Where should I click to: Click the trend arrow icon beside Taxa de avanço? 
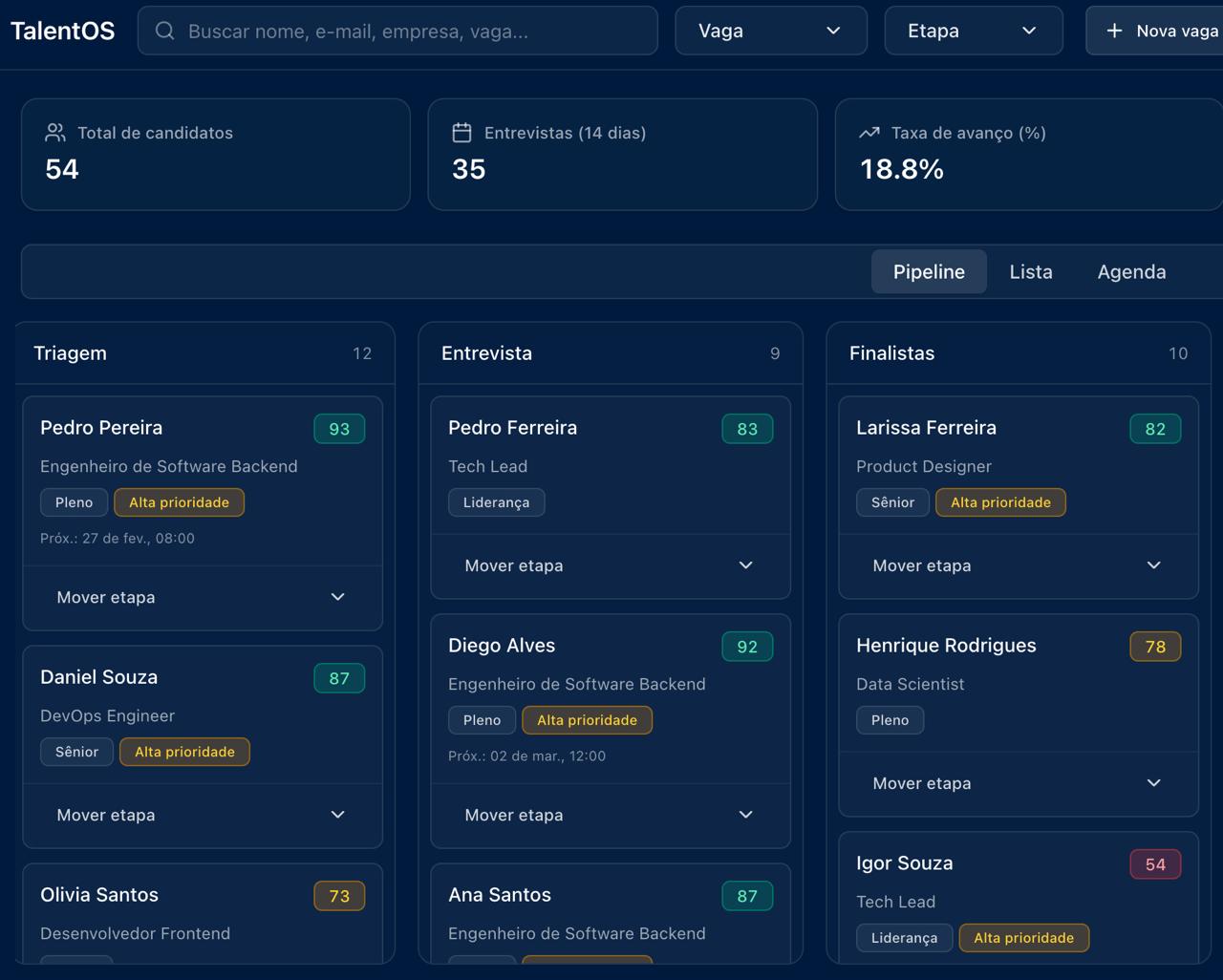coord(869,133)
